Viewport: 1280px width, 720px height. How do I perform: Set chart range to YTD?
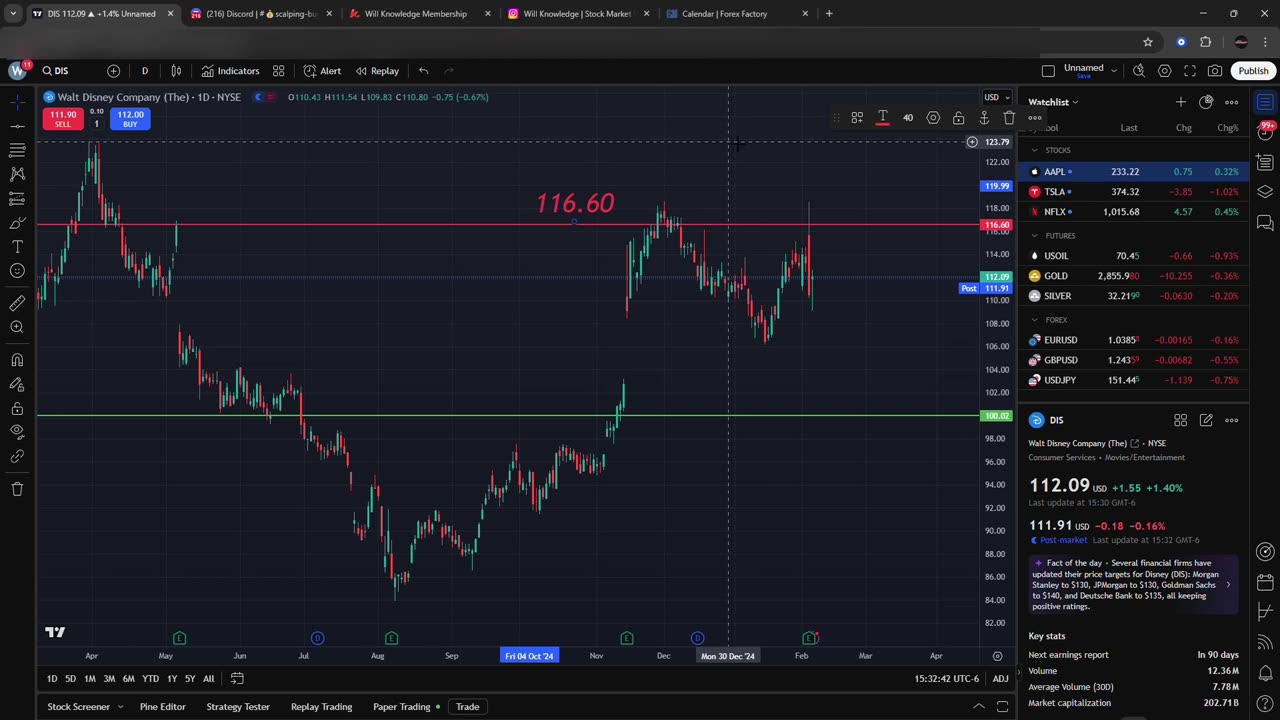pos(150,679)
